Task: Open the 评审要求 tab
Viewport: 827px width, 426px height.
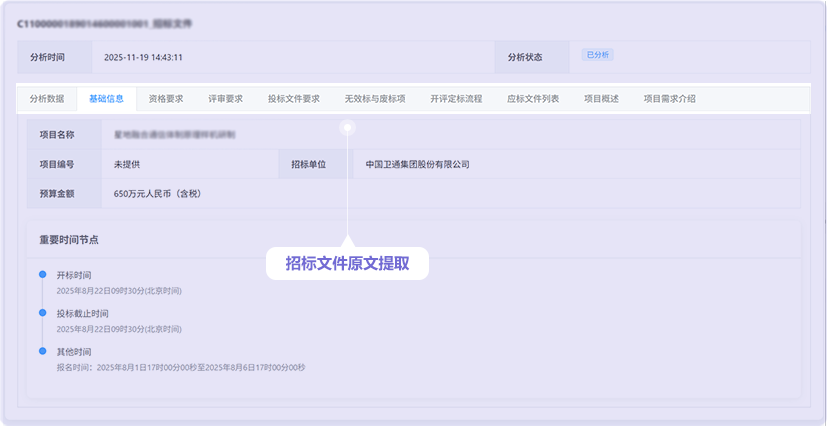Action: pos(225,99)
